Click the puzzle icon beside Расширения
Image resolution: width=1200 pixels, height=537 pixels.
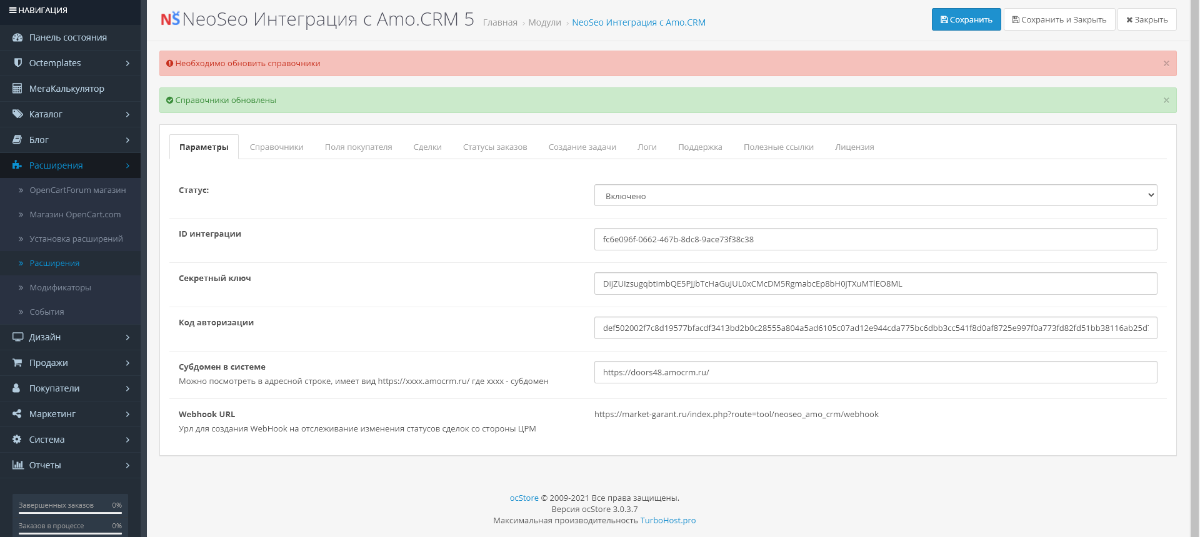coord(17,165)
